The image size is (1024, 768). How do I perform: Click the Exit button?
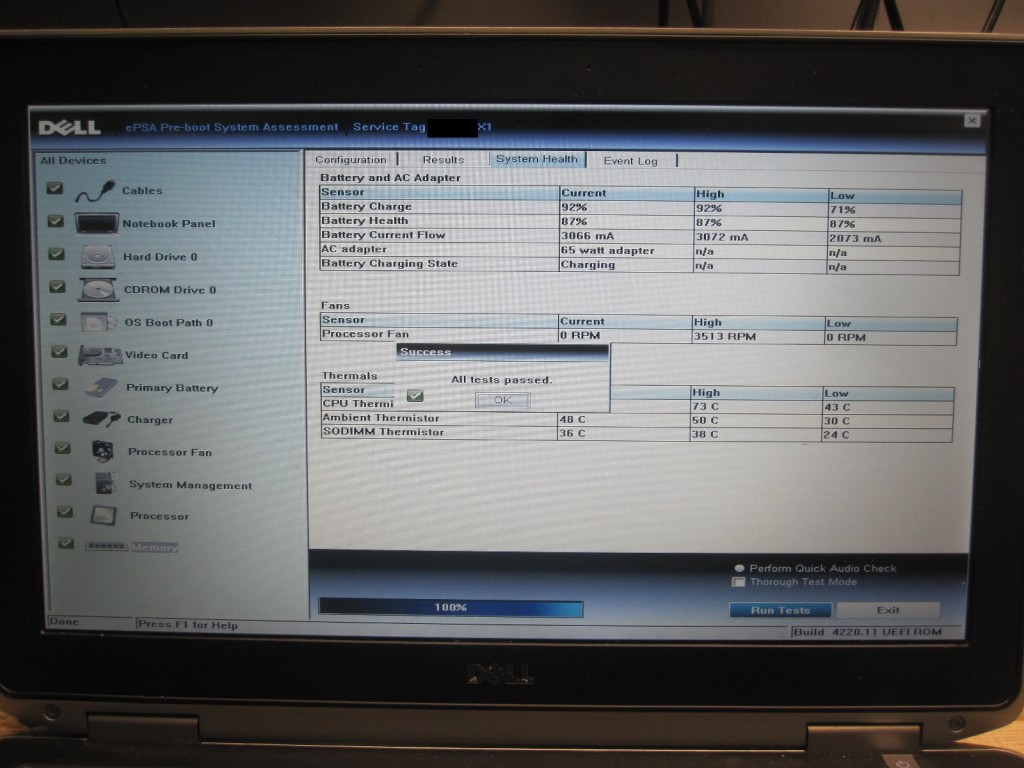[x=888, y=610]
